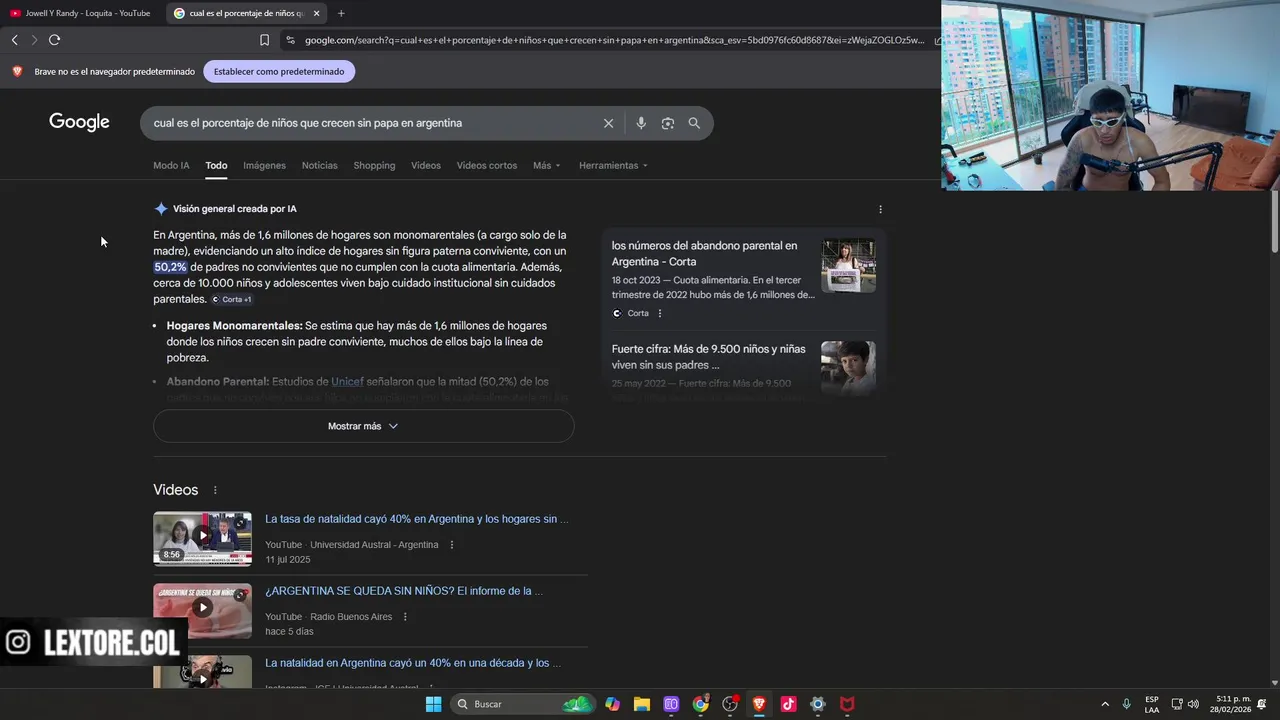This screenshot has height=720, width=1280.
Task: Open 'La tasa de natalidad cayó 40%' video link
Action: click(x=416, y=519)
